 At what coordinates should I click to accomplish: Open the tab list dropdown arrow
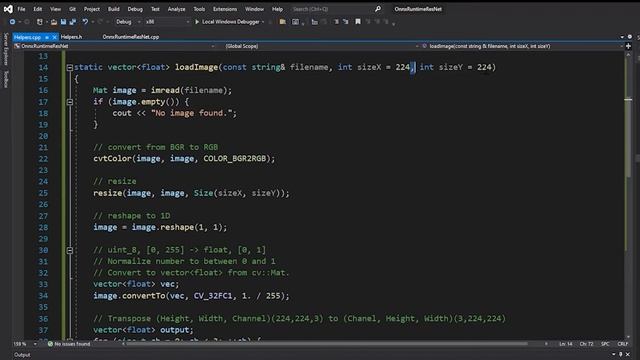tap(622, 37)
